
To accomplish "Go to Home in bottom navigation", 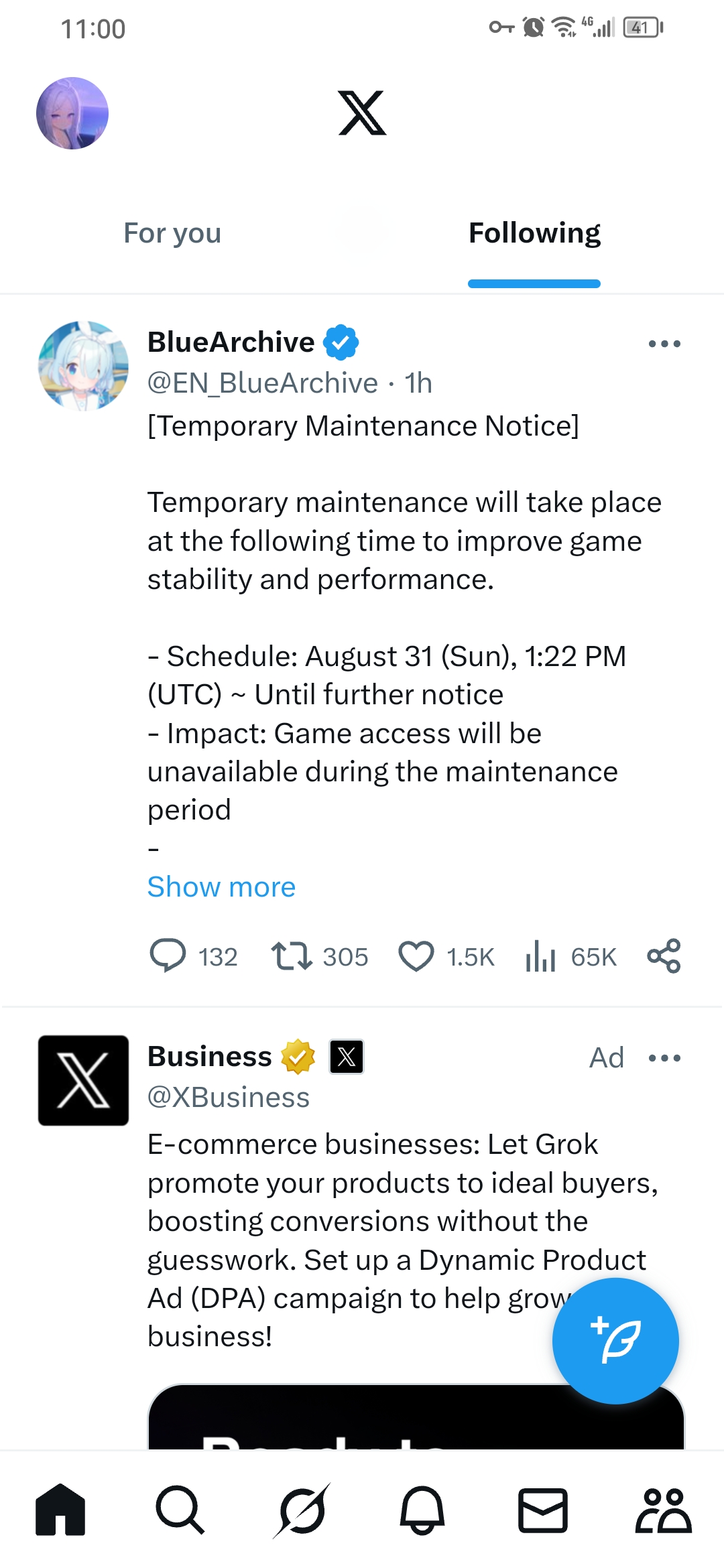I will coord(60,1510).
